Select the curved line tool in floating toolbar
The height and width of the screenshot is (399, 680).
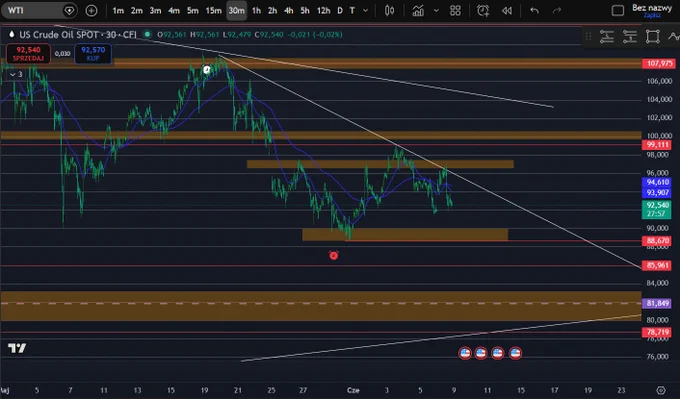[x=674, y=36]
